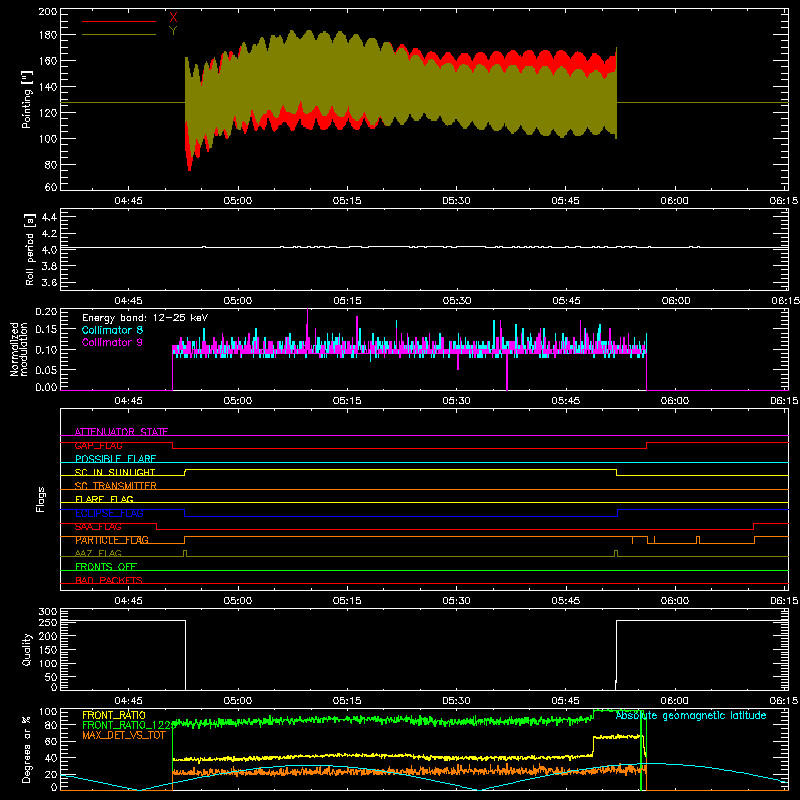Click the 140 tick label on Pointing axis
Viewport: 800px width, 800px height.
tap(48, 87)
